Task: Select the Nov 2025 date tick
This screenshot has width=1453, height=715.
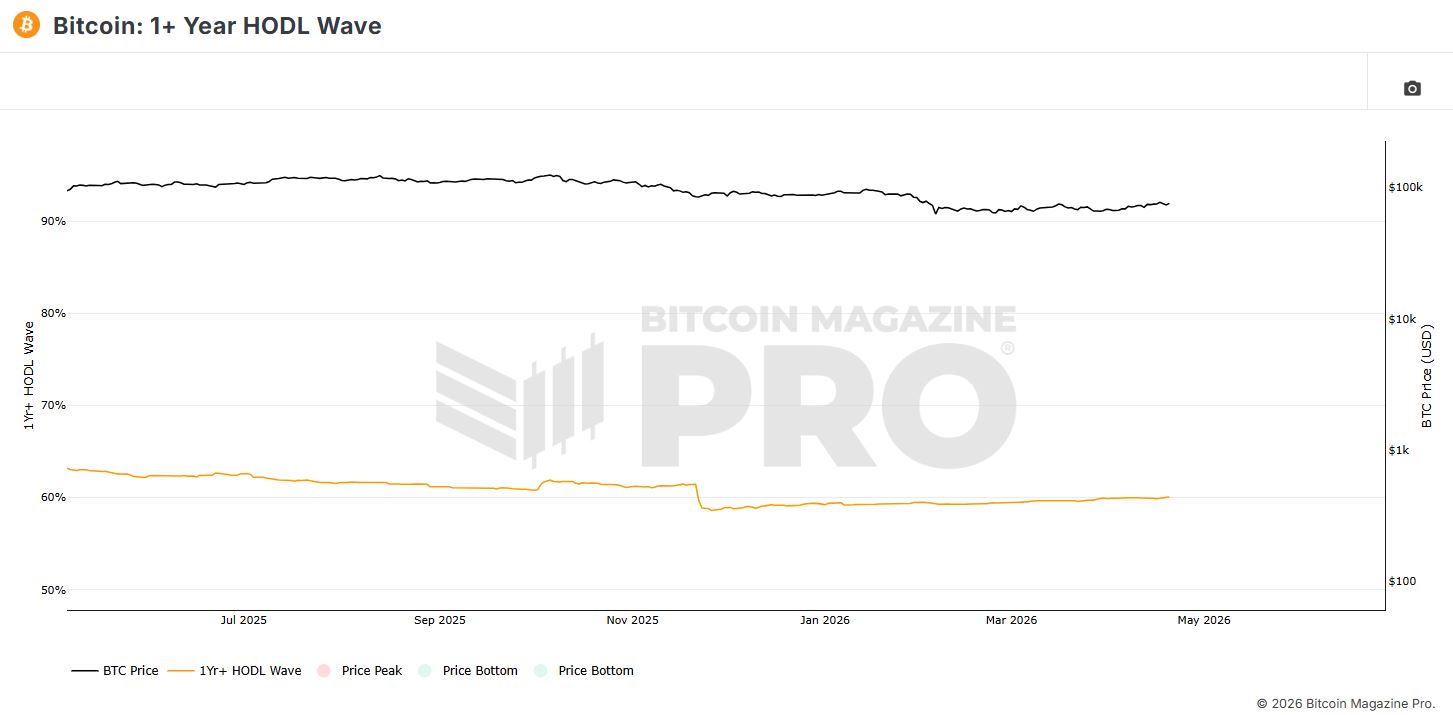Action: coord(632,620)
